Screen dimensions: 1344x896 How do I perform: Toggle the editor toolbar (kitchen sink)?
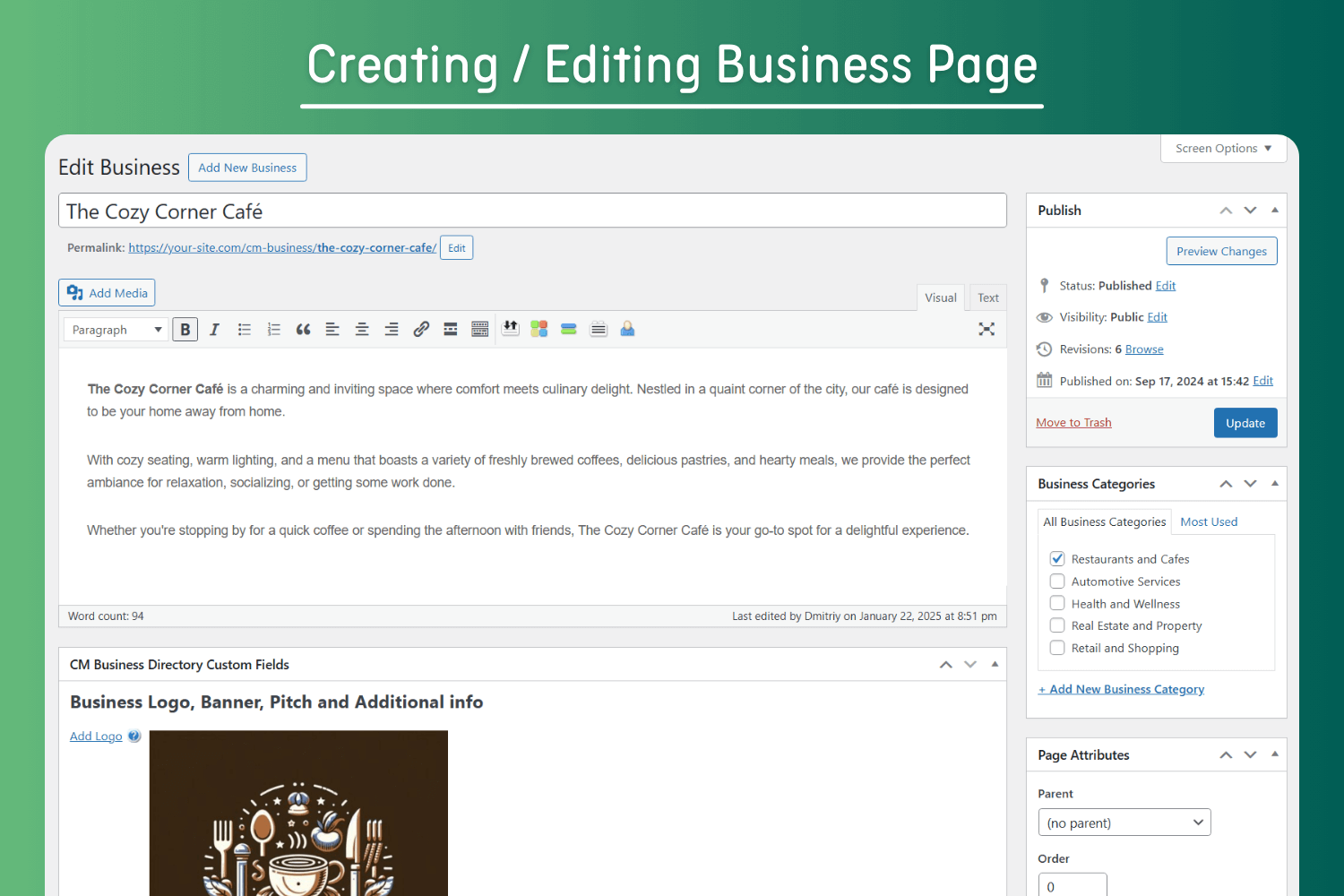tap(480, 330)
